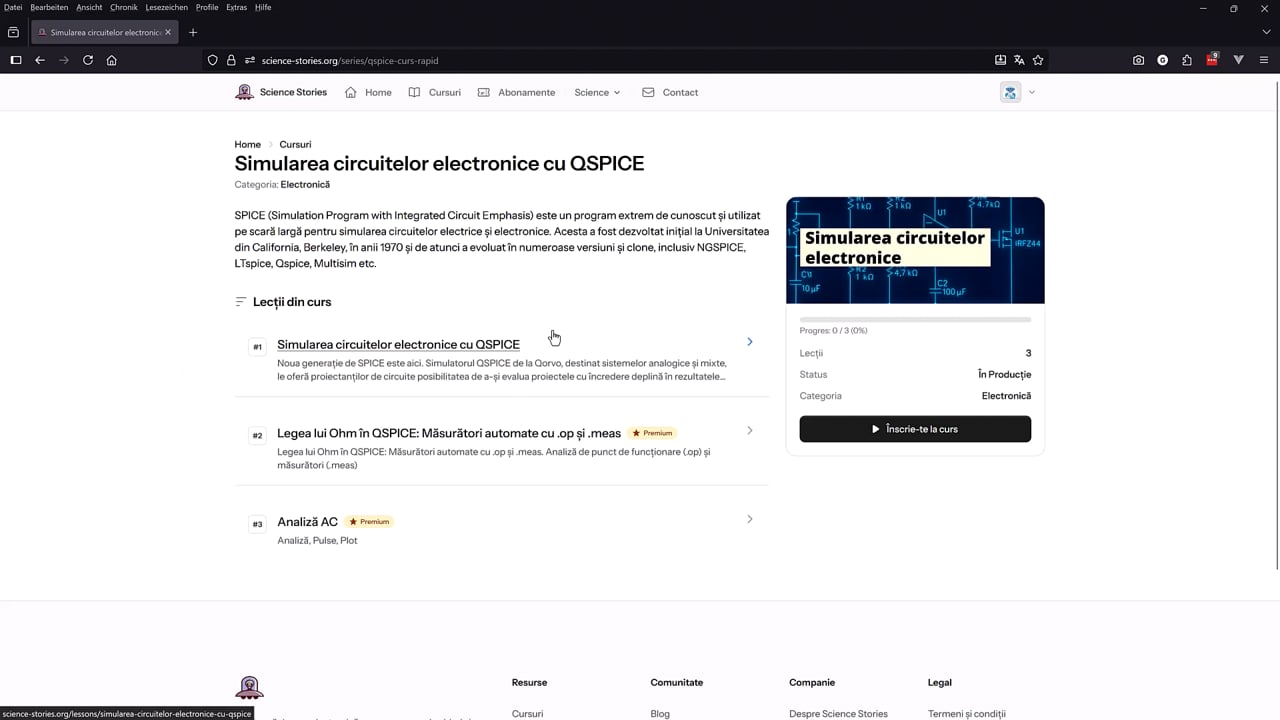Open the Blog footer link
This screenshot has width=1280, height=720.
pyautogui.click(x=660, y=714)
